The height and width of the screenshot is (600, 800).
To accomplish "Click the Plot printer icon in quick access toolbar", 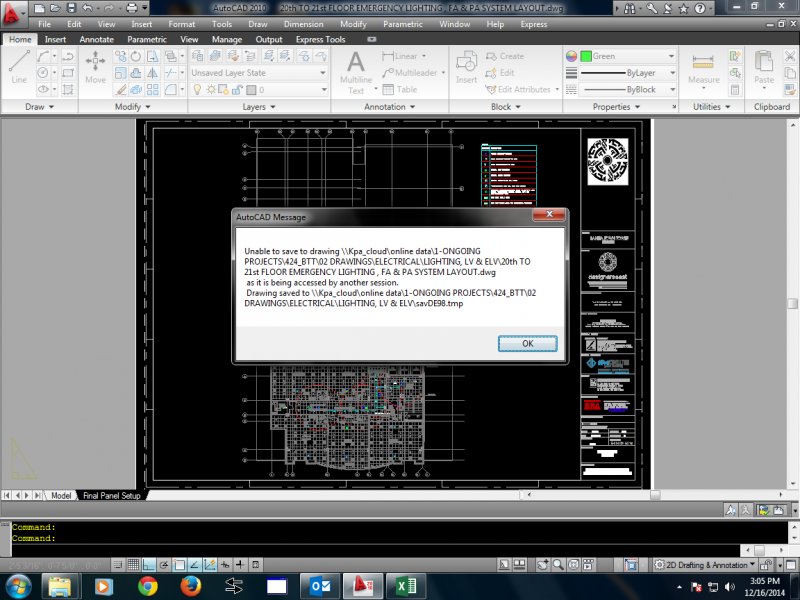I will 132,8.
